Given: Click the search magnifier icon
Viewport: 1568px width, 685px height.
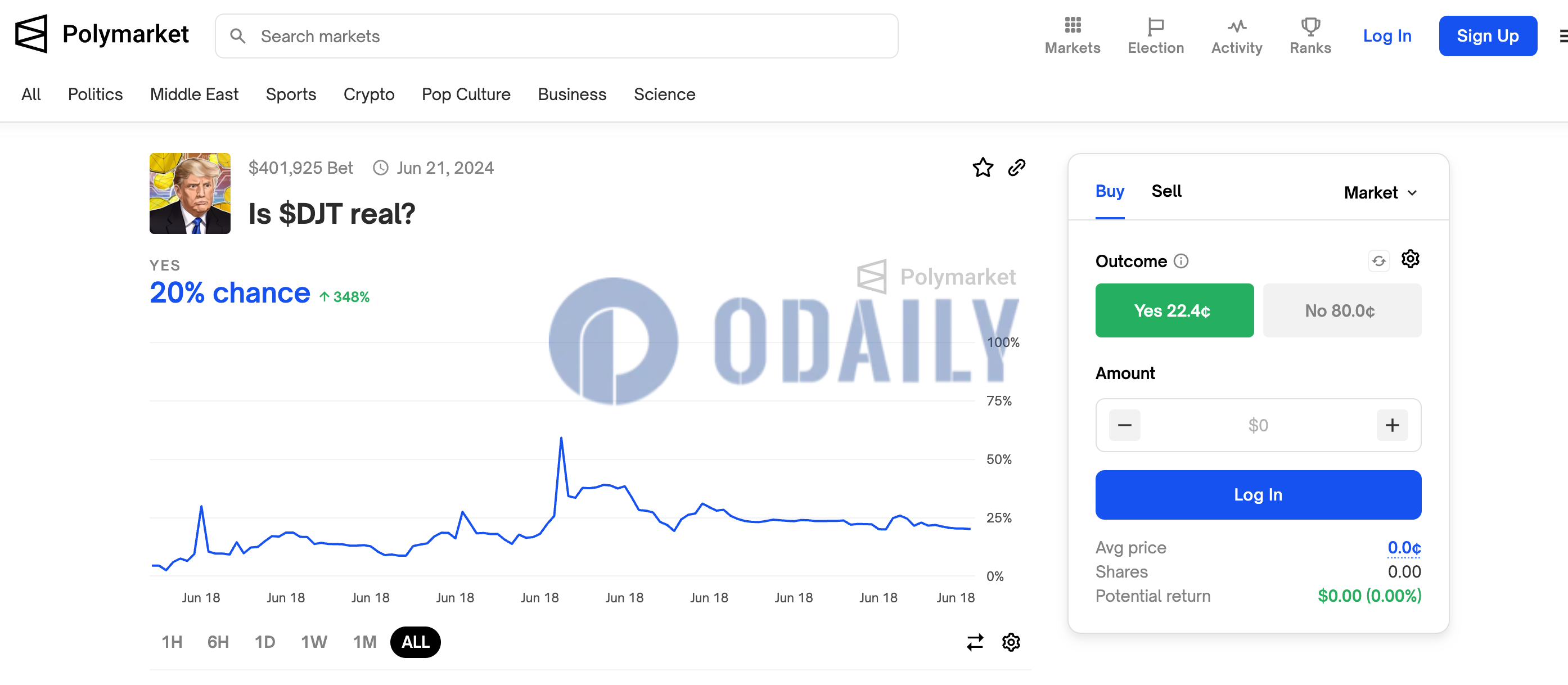Looking at the screenshot, I should coord(238,36).
